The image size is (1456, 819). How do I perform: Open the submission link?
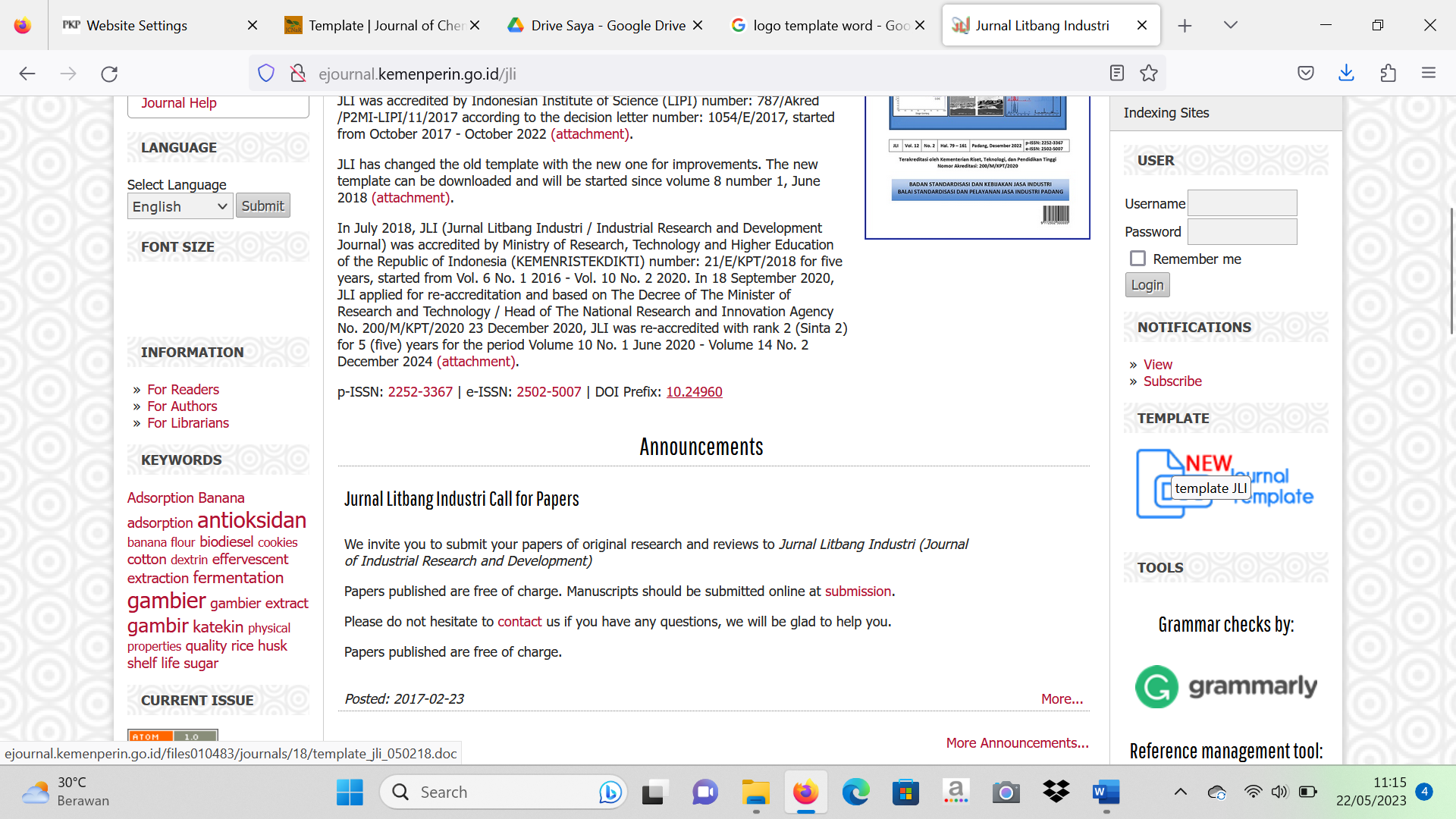[858, 591]
